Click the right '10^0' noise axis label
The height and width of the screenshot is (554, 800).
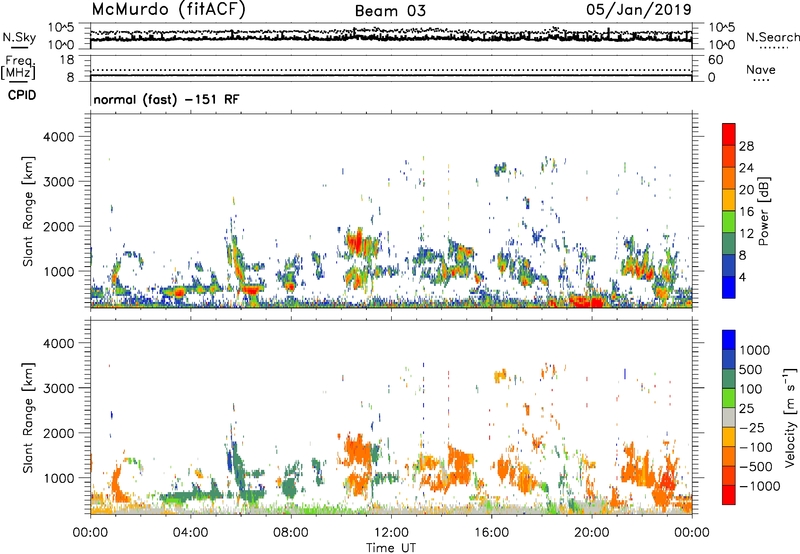click(x=721, y=45)
